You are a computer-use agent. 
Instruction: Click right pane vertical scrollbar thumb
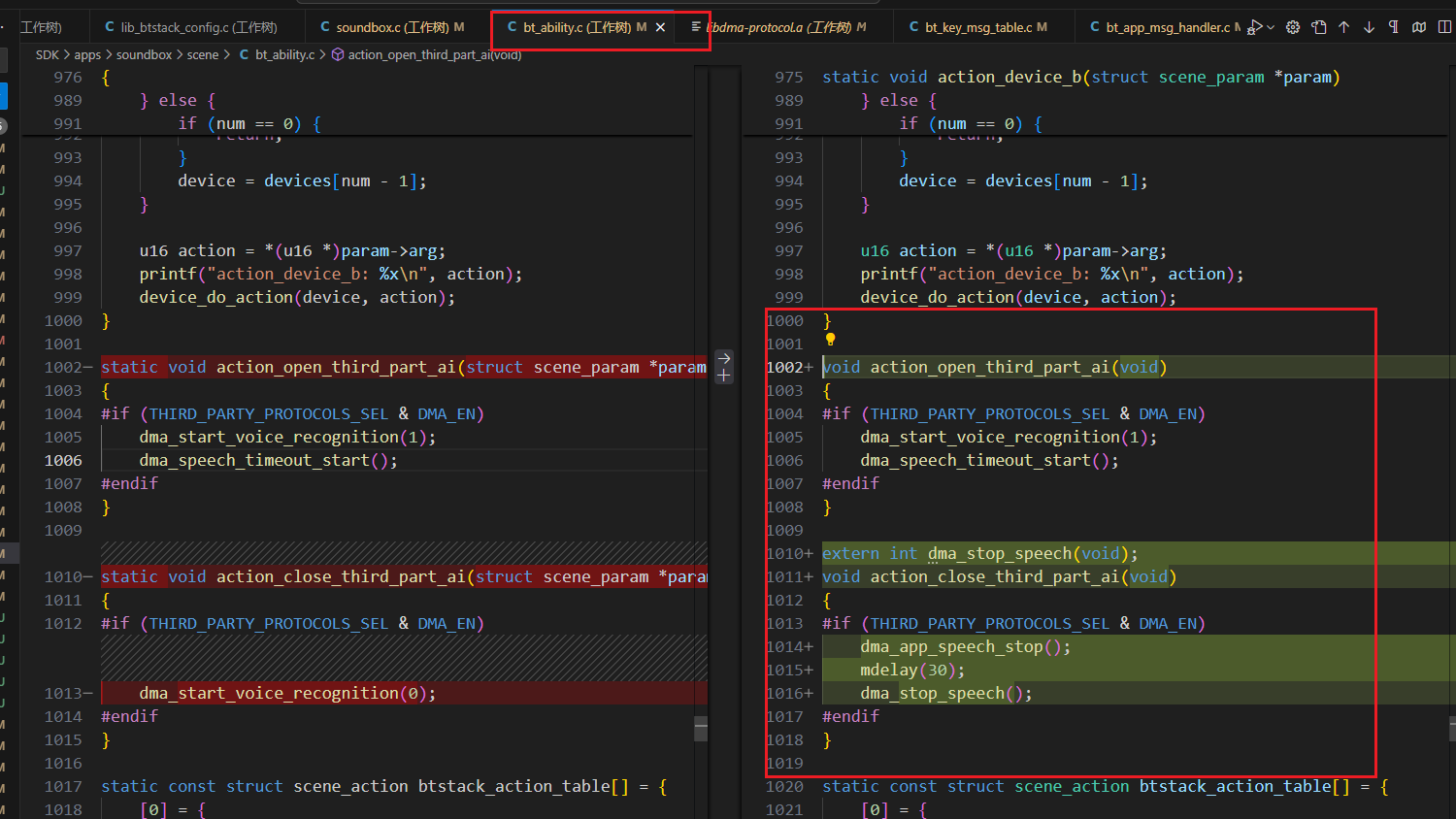(1452, 729)
